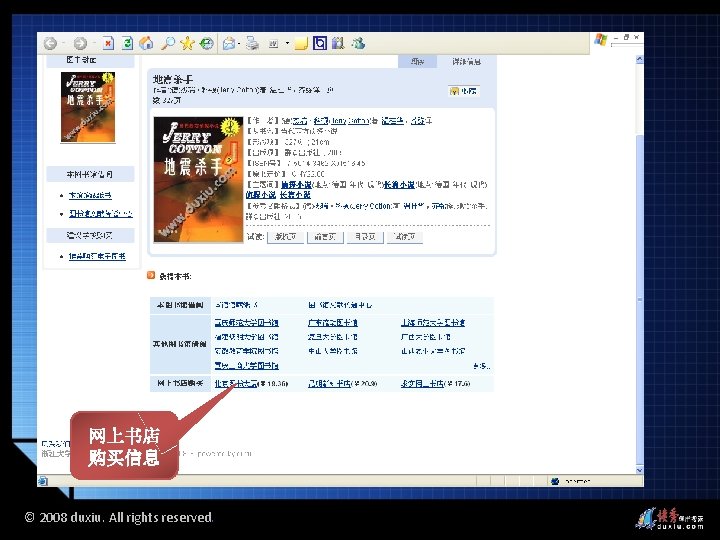Open the Home page house icon

(x=146, y=44)
